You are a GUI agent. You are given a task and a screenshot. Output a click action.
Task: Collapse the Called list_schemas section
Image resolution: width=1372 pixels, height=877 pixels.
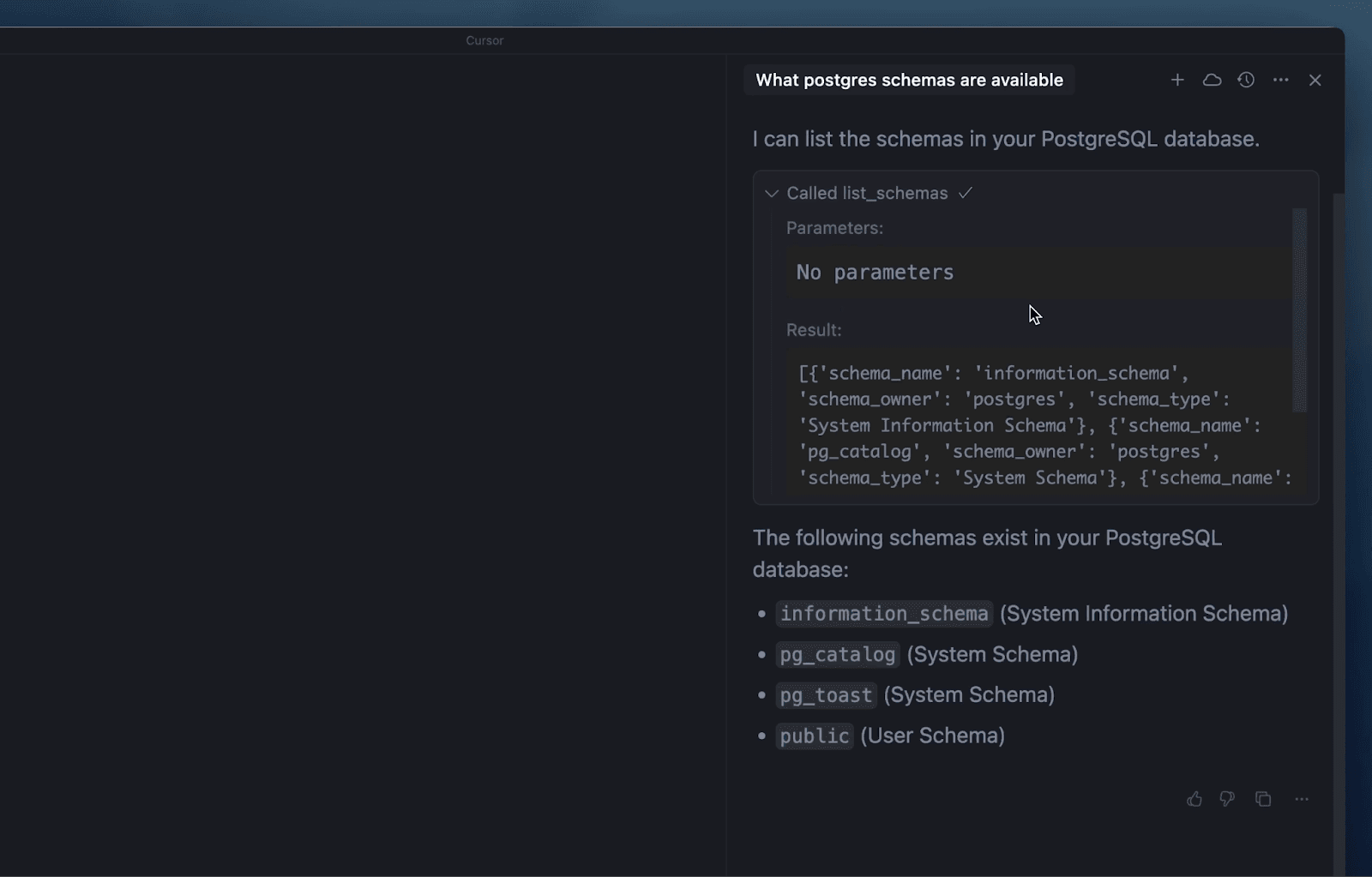pos(771,193)
